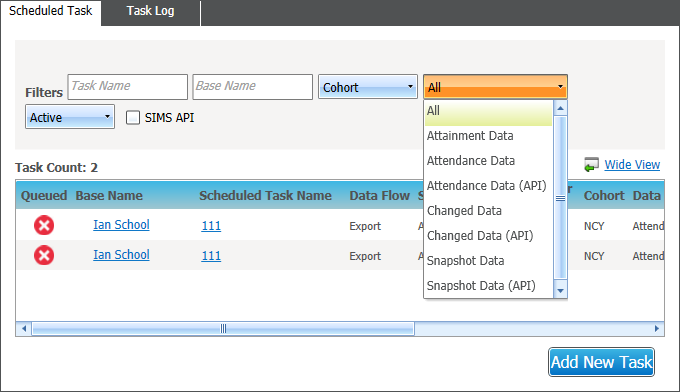The height and width of the screenshot is (392, 680).
Task: Click the dropdown list scroll up arrow
Action: click(560, 108)
